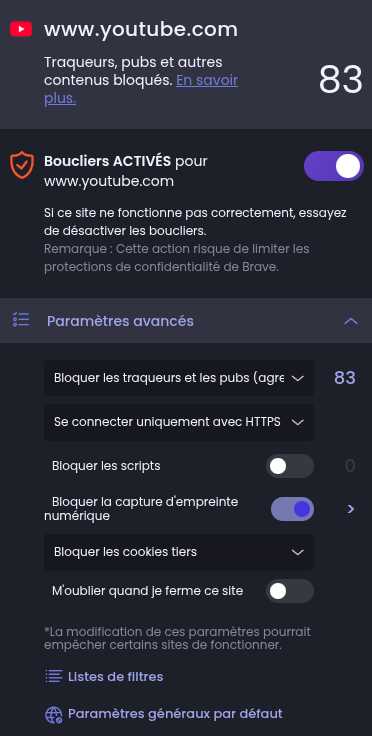The width and height of the screenshot is (372, 736).
Task: Click the Paramètres avancés header
Action: pyautogui.click(x=186, y=321)
